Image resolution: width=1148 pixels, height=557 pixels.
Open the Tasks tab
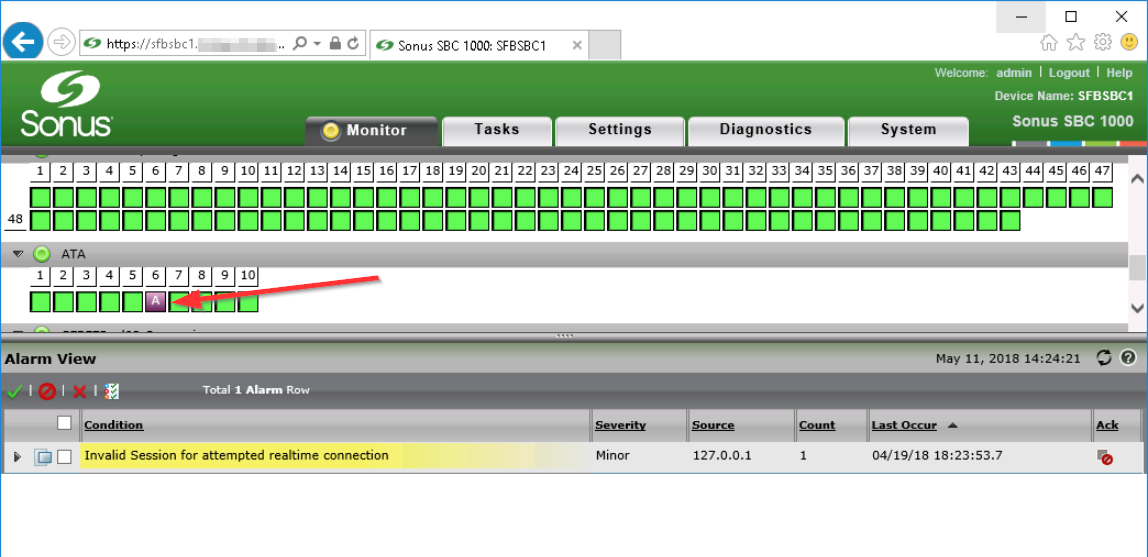click(x=496, y=130)
